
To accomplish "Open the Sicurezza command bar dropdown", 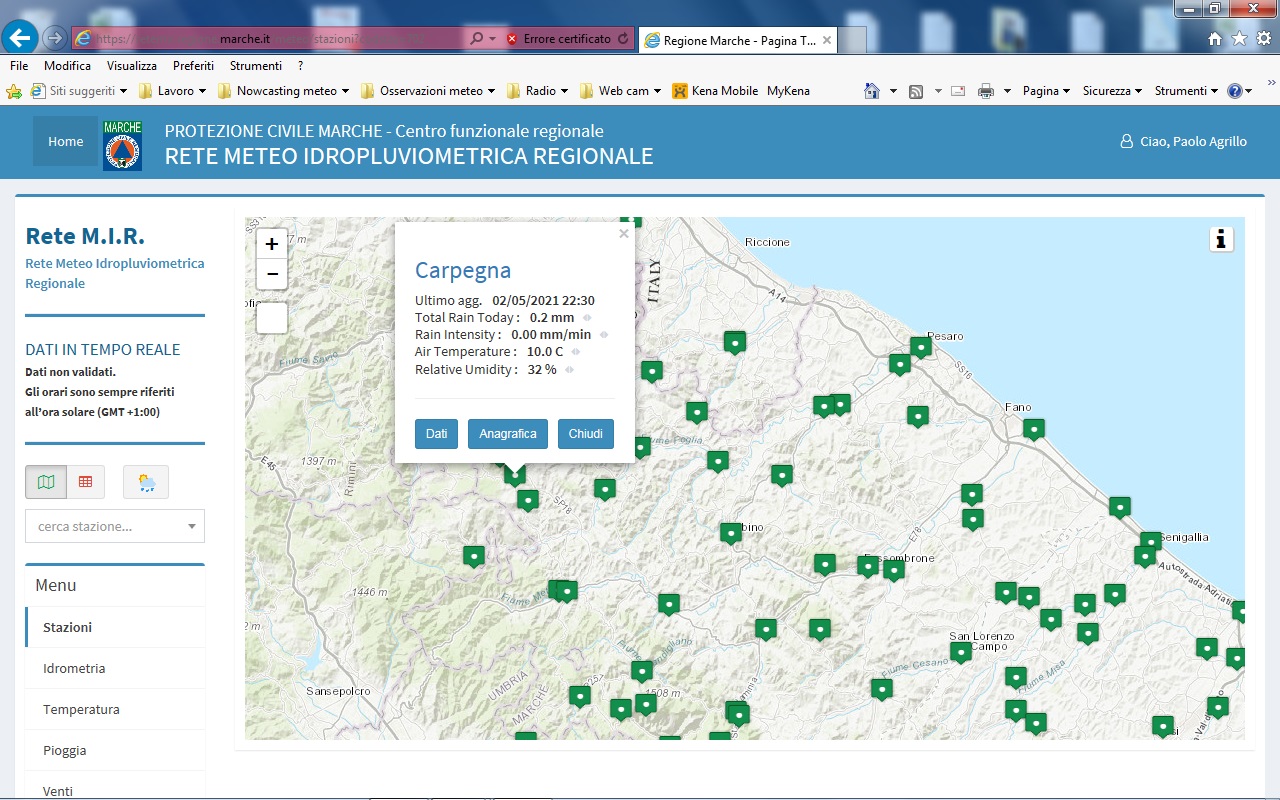I will click(1112, 91).
